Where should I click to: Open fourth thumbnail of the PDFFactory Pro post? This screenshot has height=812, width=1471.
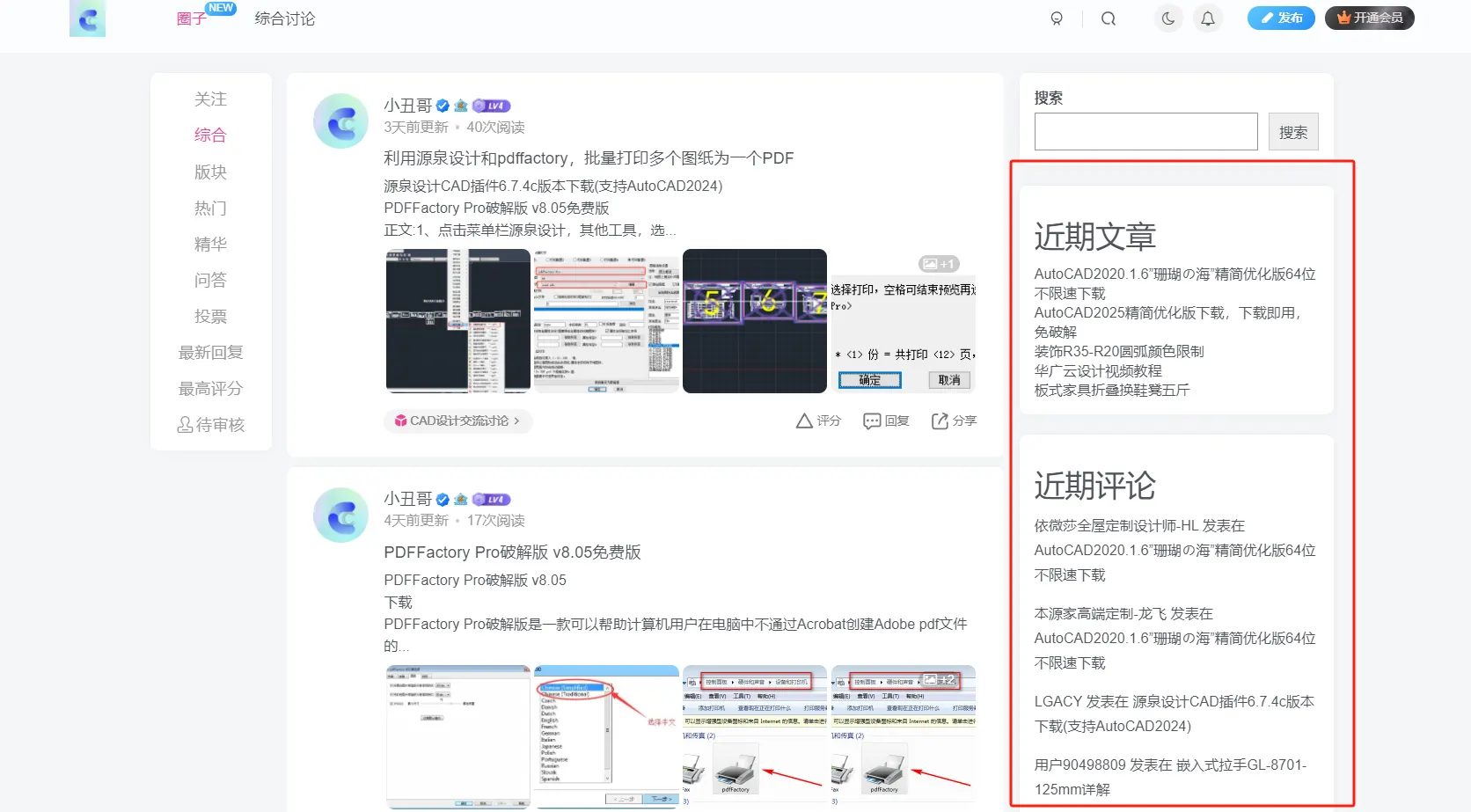coord(903,737)
